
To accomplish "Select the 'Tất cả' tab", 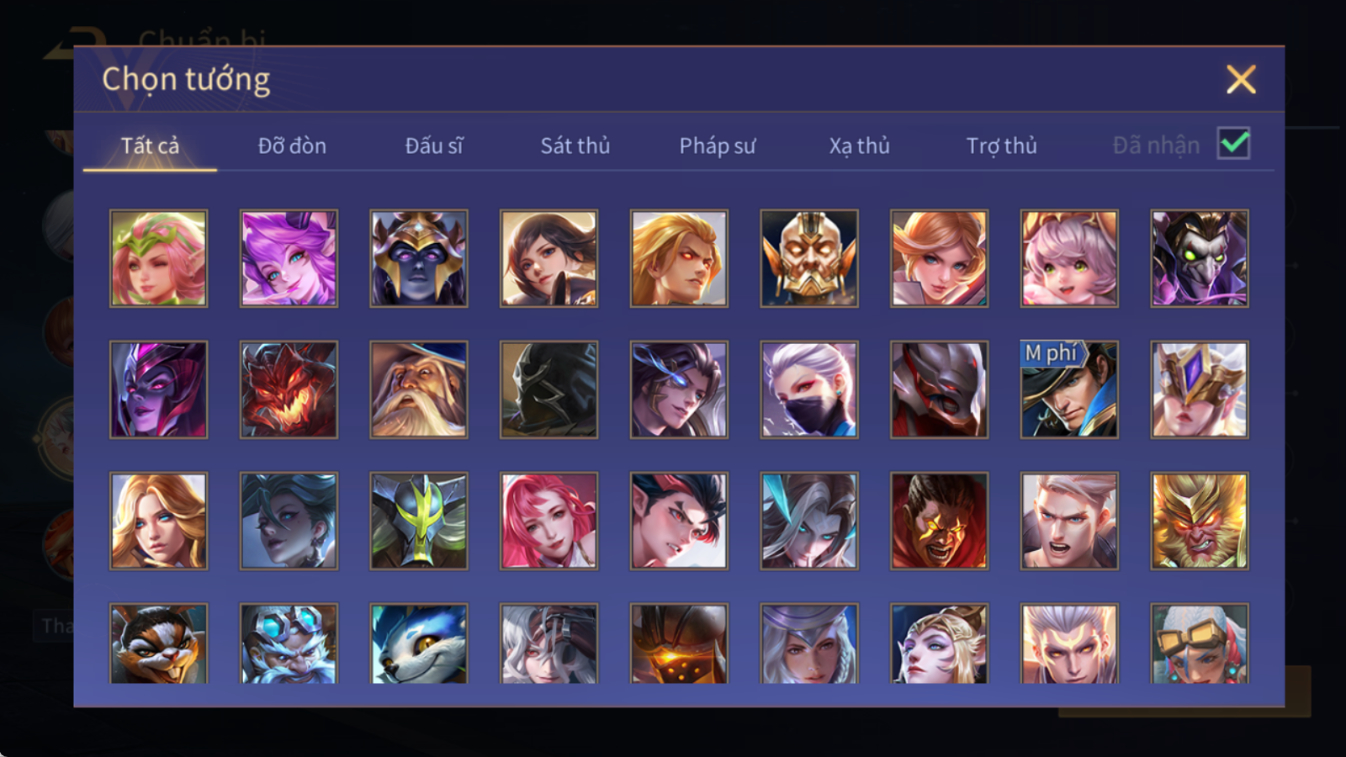I will coord(150,146).
